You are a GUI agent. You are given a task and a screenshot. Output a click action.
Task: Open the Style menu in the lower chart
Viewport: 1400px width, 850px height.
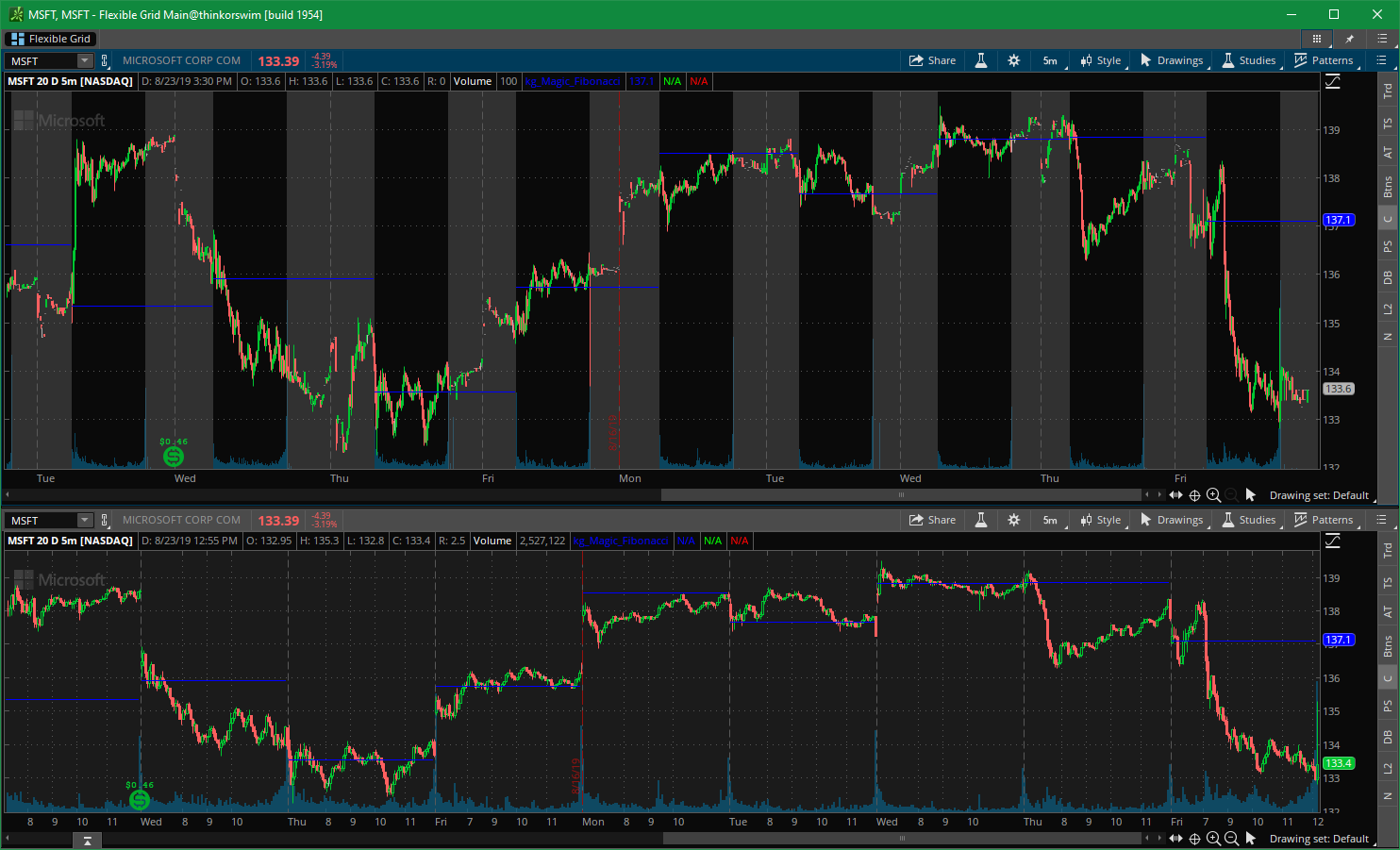[x=1101, y=520]
